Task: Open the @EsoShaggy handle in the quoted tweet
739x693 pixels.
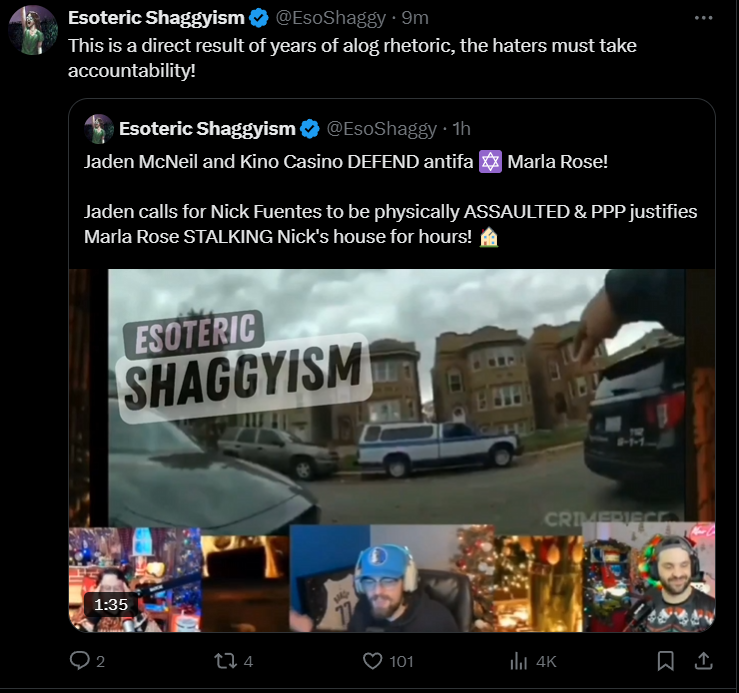Action: pos(381,129)
